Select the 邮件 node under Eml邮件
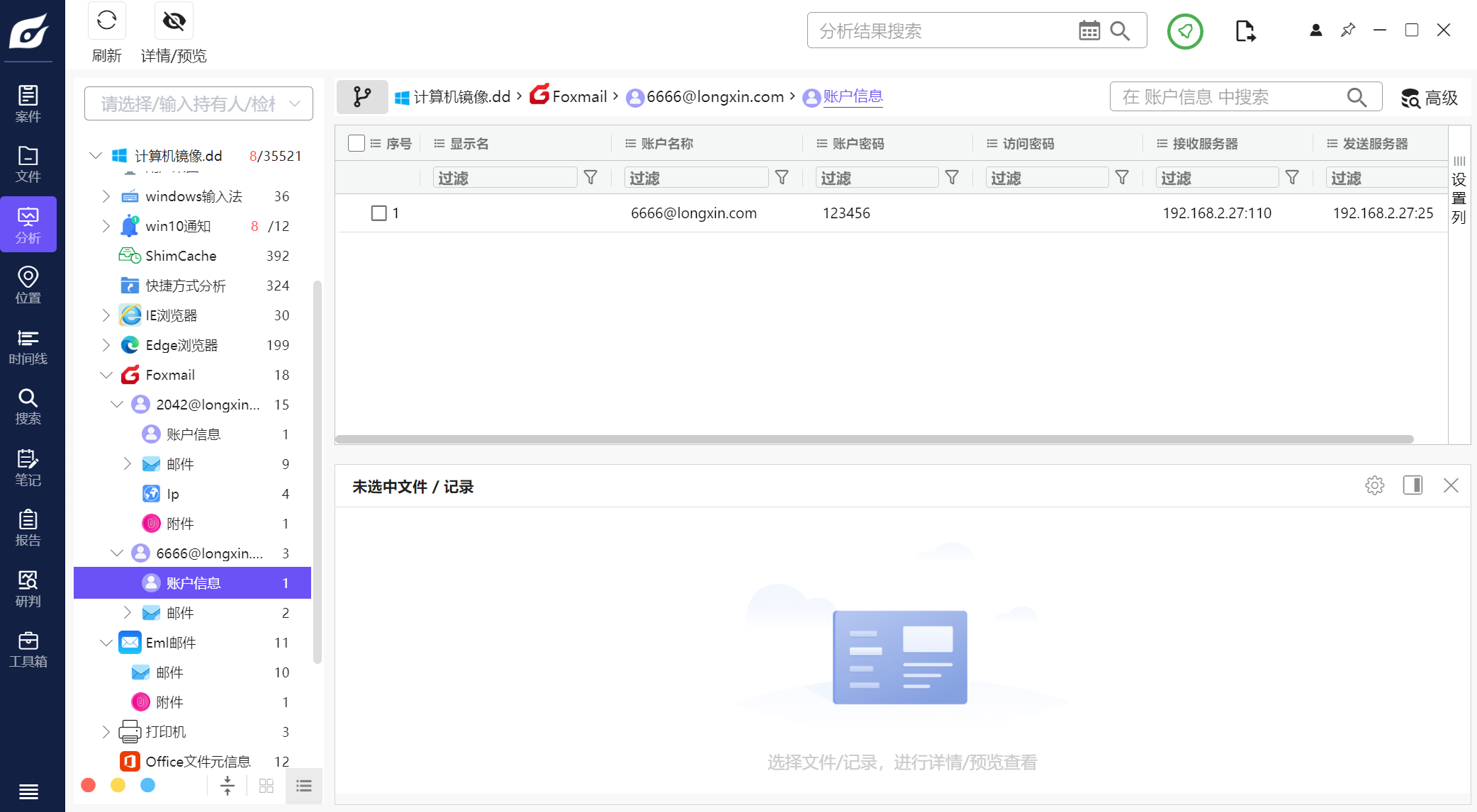This screenshot has height=812, width=1477. click(169, 672)
